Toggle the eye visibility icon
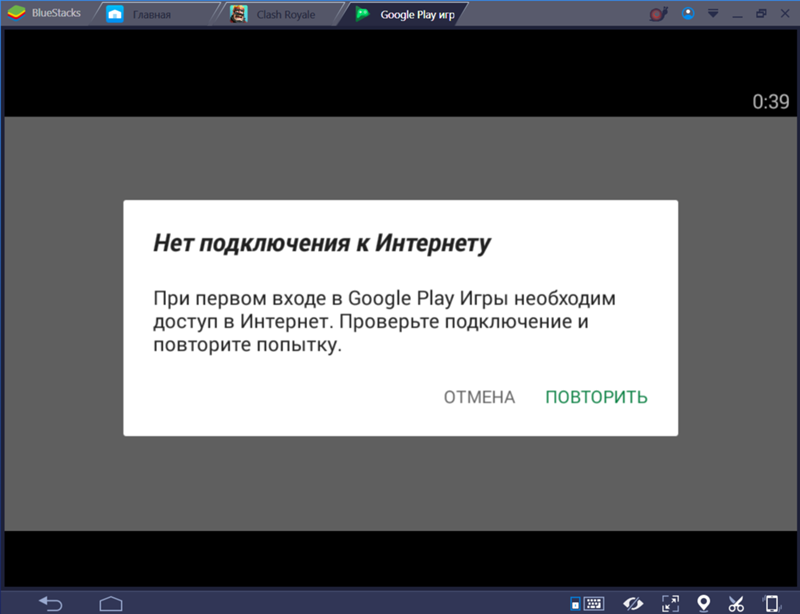This screenshot has width=800, height=614. 633,602
